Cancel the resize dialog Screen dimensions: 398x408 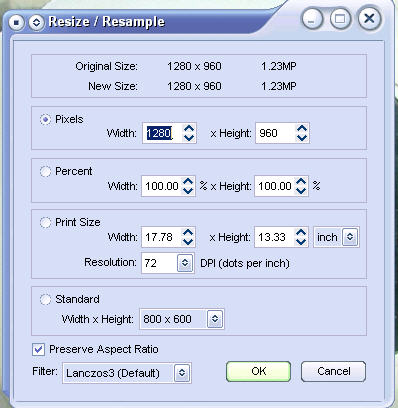point(334,371)
